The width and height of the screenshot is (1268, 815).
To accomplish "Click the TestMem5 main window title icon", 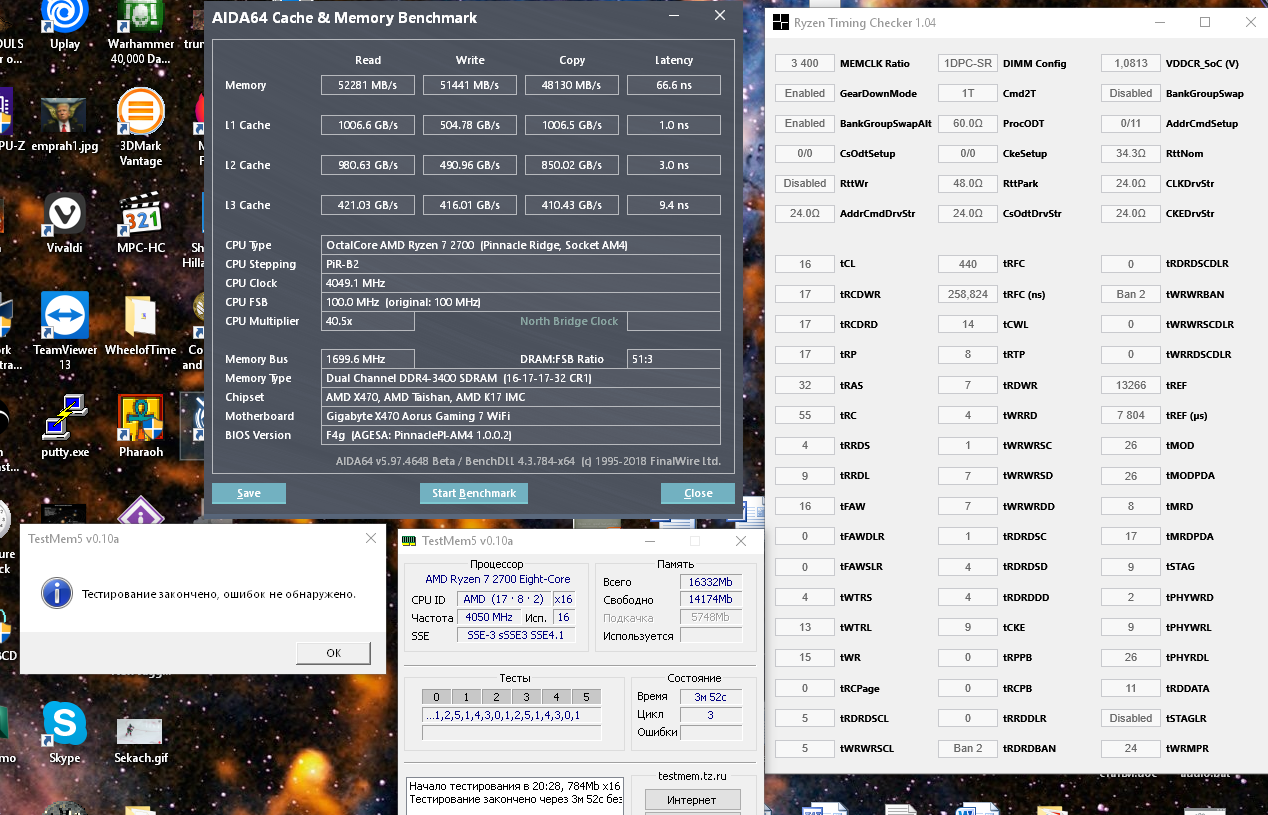I will (408, 541).
